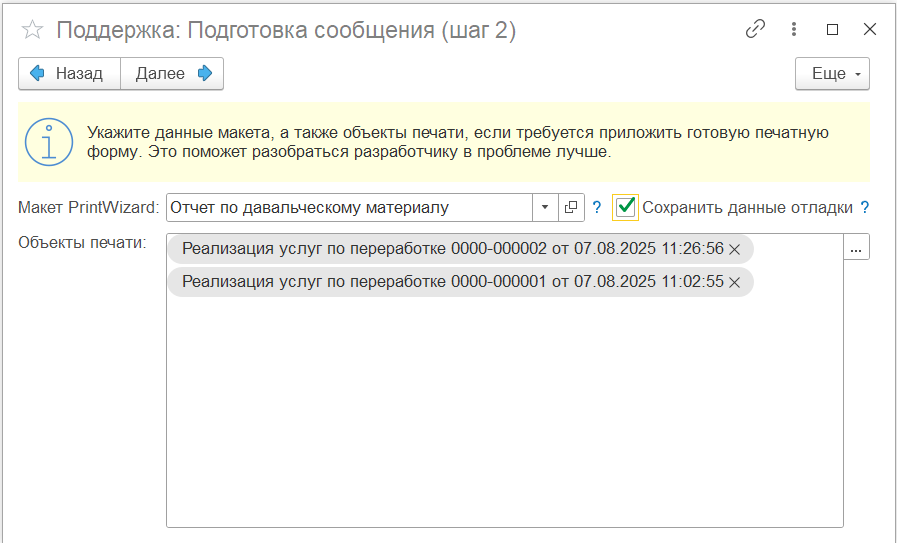The height and width of the screenshot is (543, 897).
Task: Maximize the Поддержка dialog window
Action: click(832, 30)
